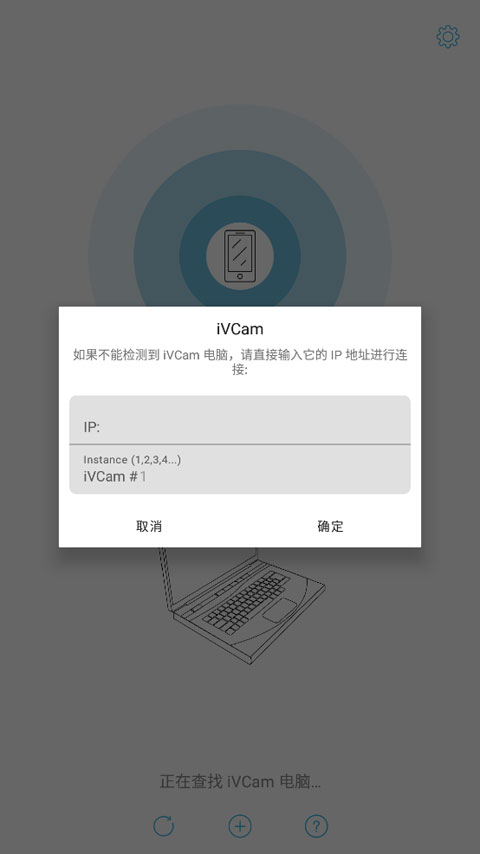The width and height of the screenshot is (480, 854).
Task: Tap the IP address instruction text
Action: [x=240, y=362]
